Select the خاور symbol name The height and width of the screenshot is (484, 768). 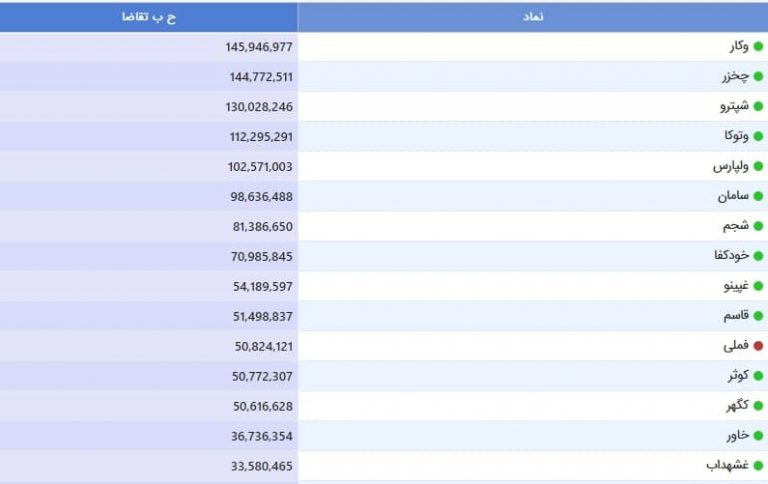(738, 435)
